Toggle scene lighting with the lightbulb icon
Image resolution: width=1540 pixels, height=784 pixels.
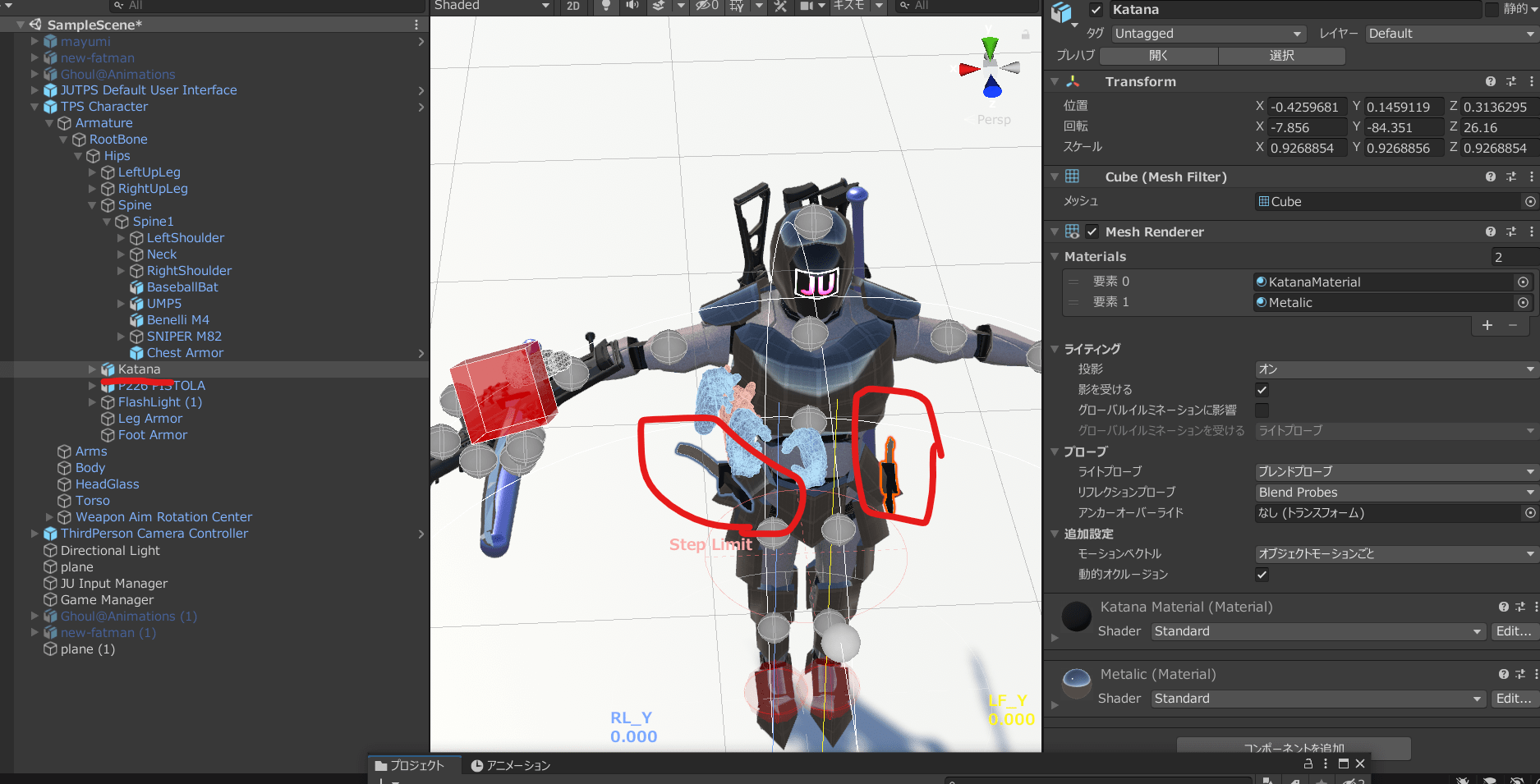click(x=606, y=6)
